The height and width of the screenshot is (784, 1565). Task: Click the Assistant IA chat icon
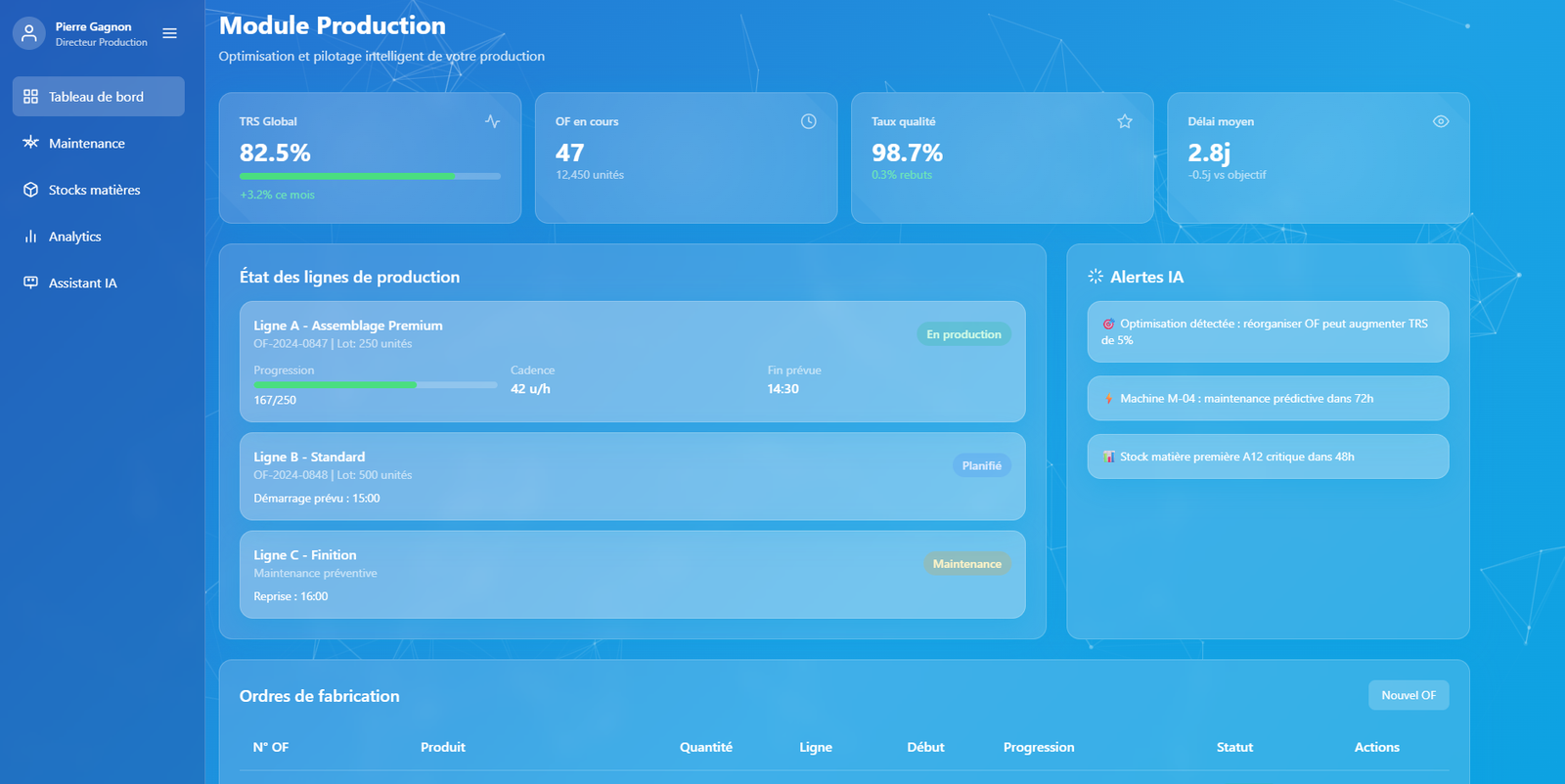[x=30, y=283]
